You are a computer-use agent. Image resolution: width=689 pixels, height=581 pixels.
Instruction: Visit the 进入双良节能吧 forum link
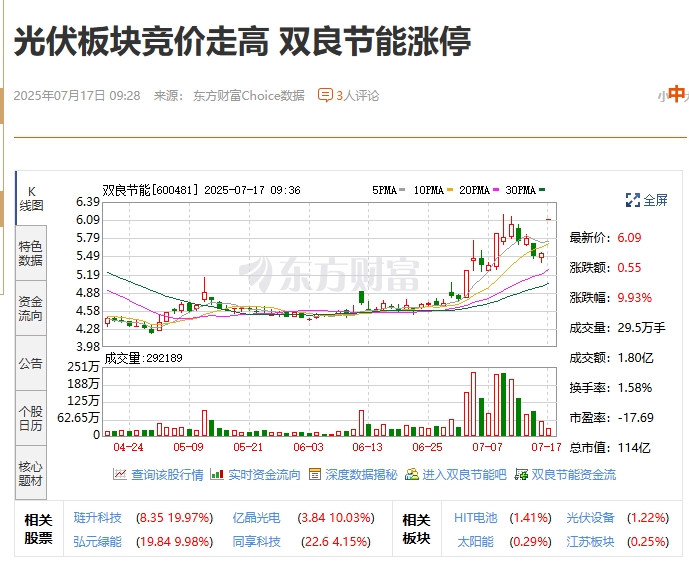tap(464, 475)
